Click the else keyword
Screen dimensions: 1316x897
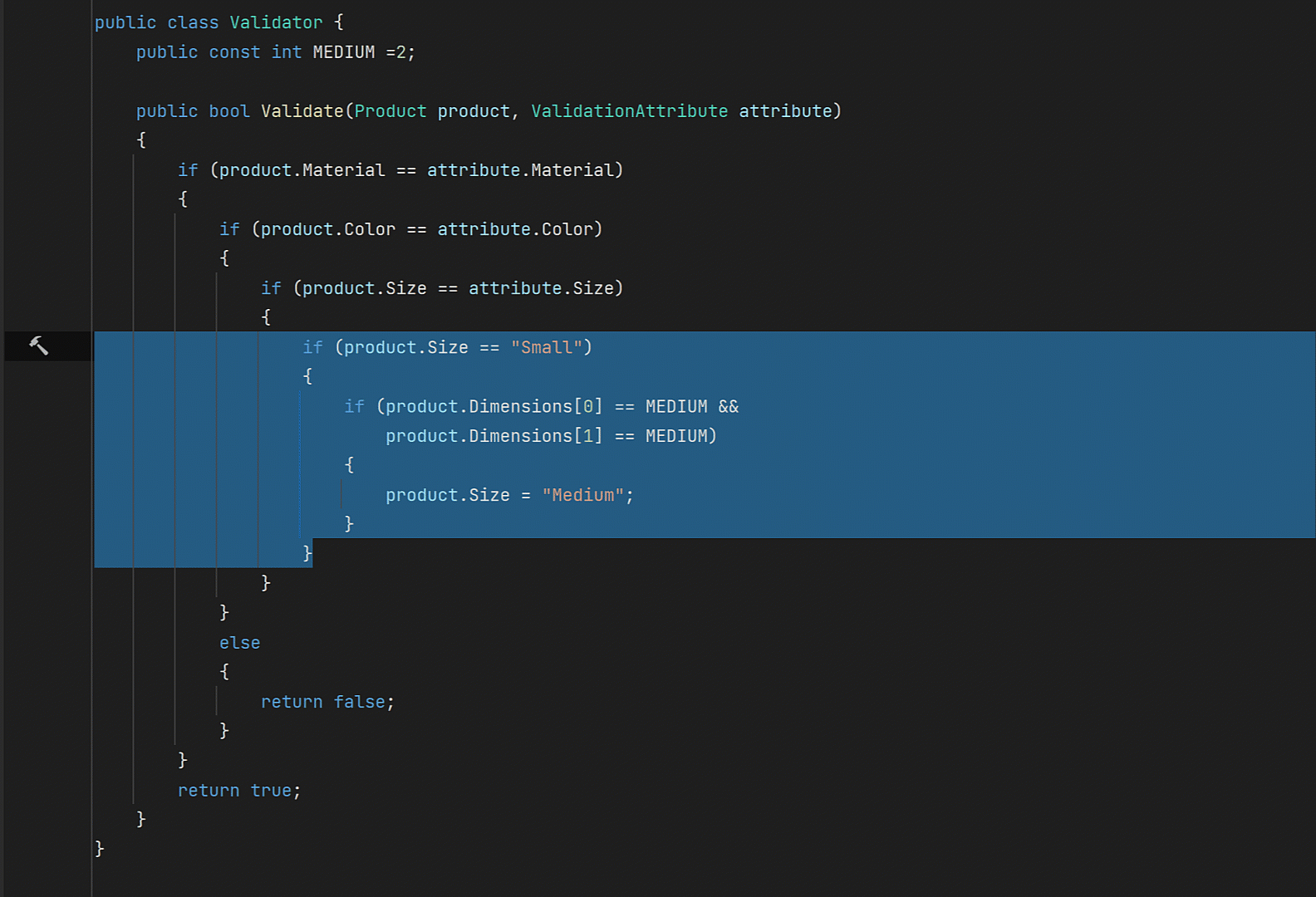(x=239, y=643)
